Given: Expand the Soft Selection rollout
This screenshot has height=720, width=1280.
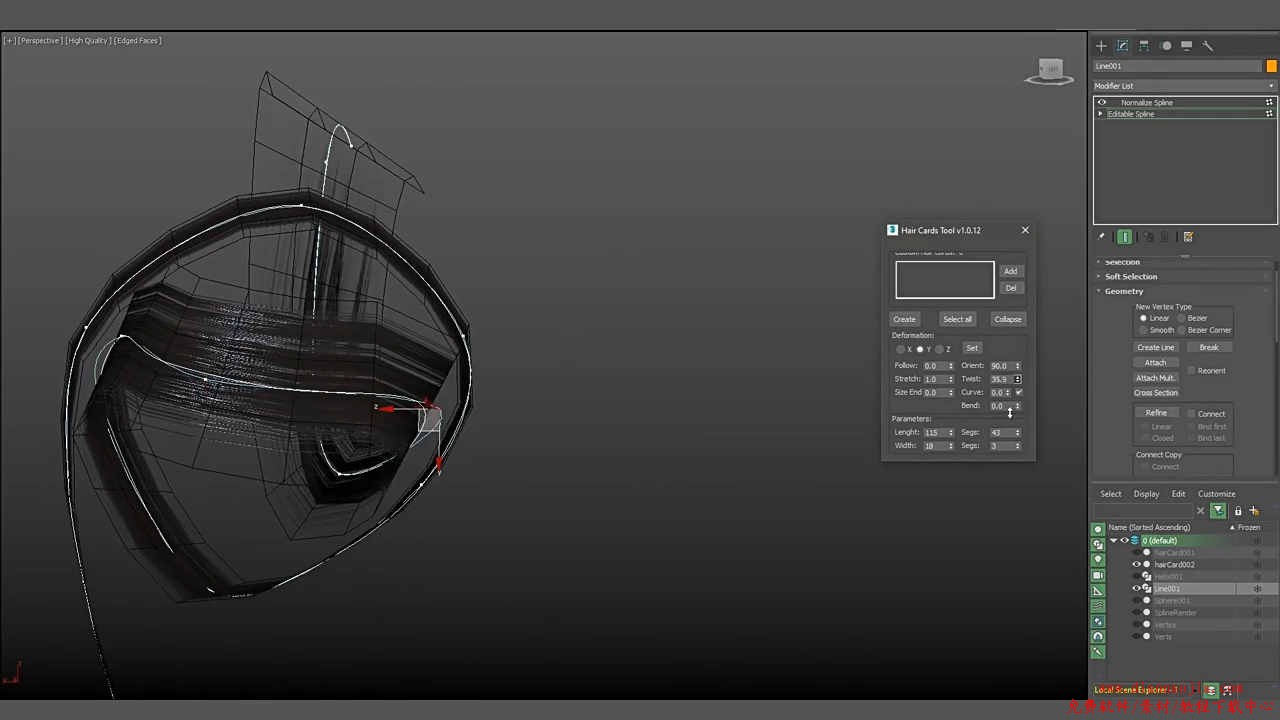Looking at the screenshot, I should (1131, 277).
